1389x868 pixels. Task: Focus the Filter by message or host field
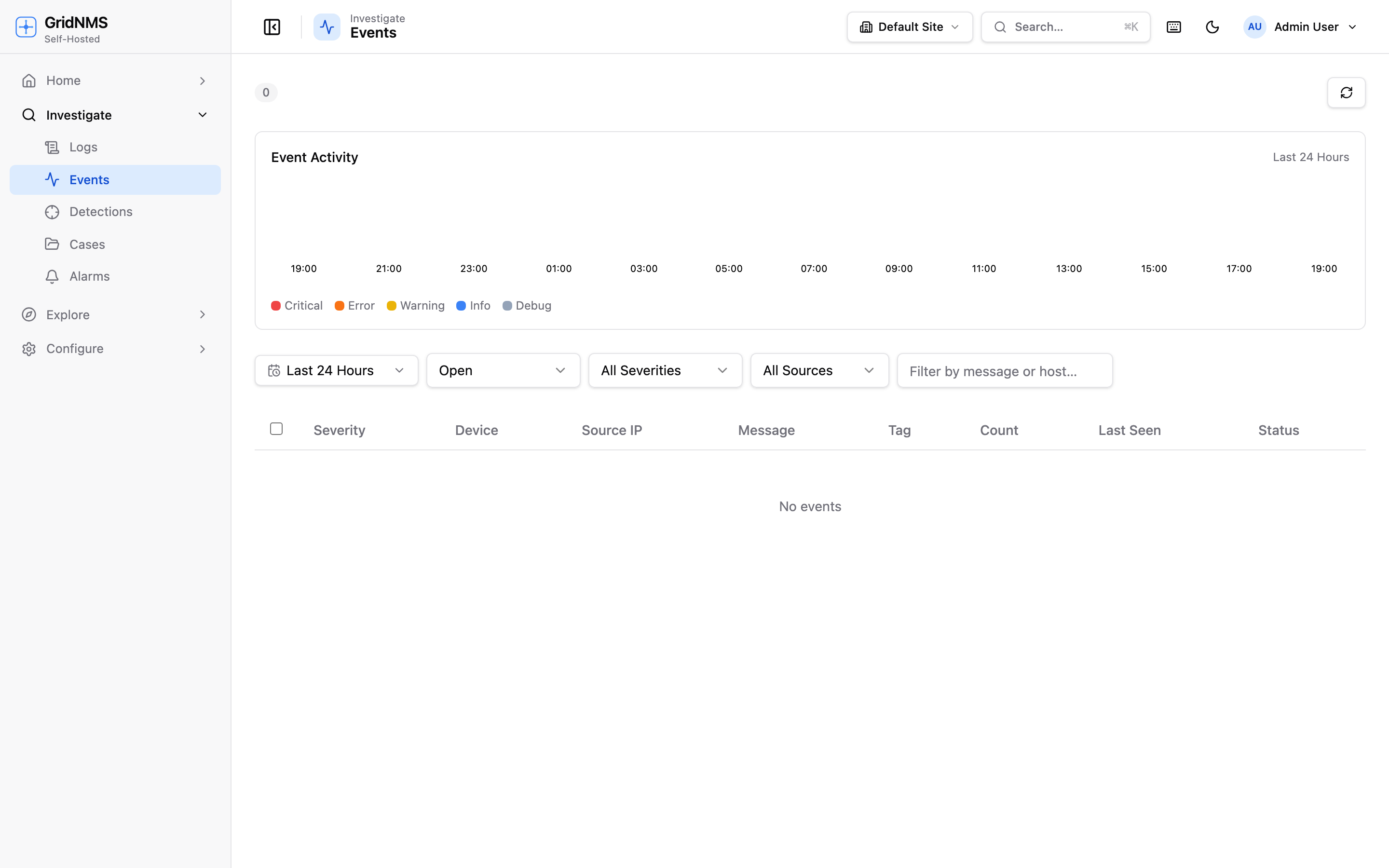[x=1005, y=371]
